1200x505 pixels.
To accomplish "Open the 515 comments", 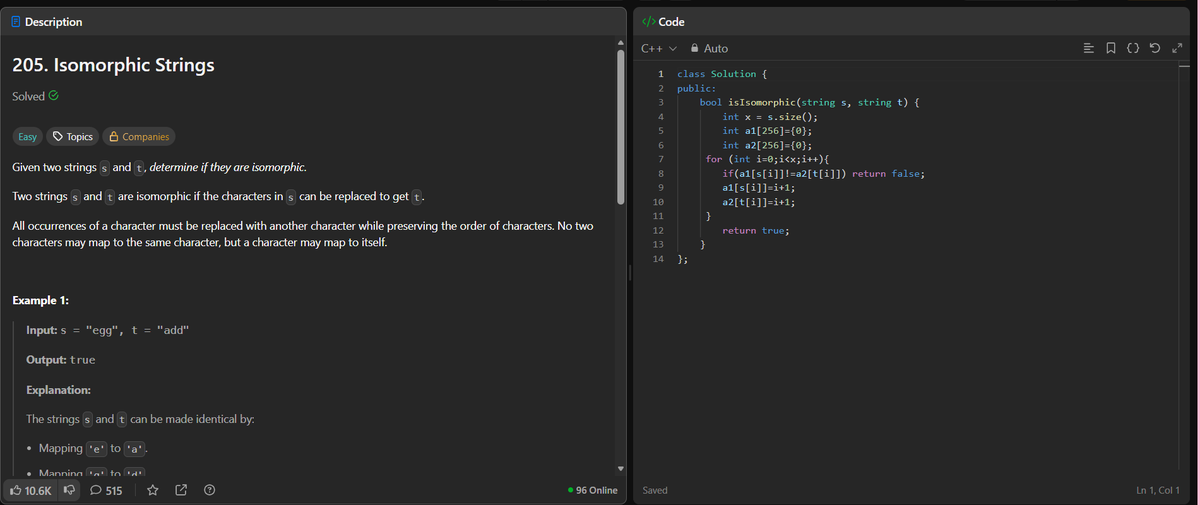I will coord(106,491).
